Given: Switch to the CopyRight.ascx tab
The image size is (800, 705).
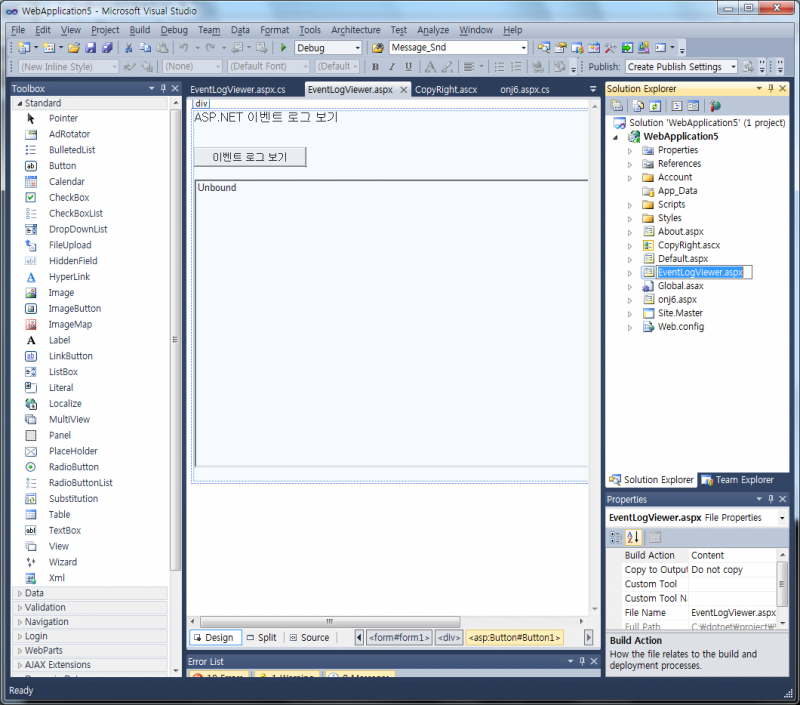Looking at the screenshot, I should click(446, 90).
